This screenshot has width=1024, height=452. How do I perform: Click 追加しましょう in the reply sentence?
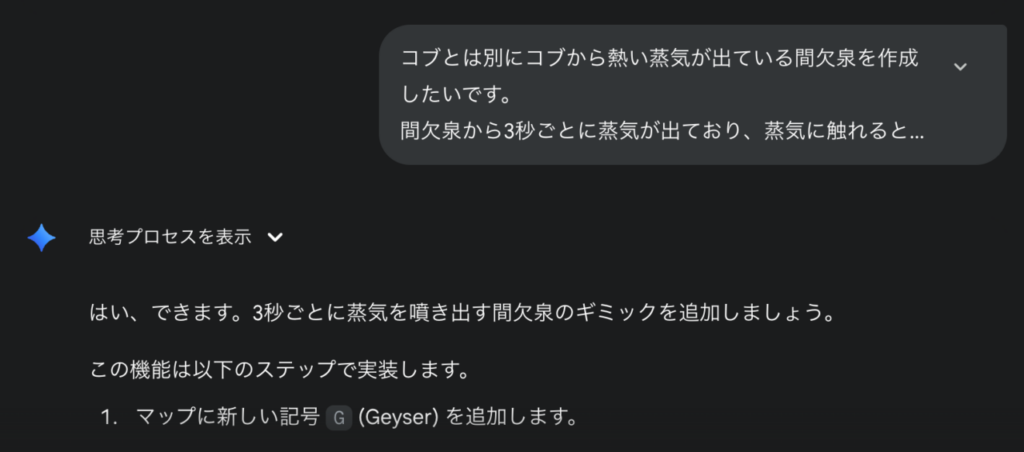pyautogui.click(x=746, y=314)
